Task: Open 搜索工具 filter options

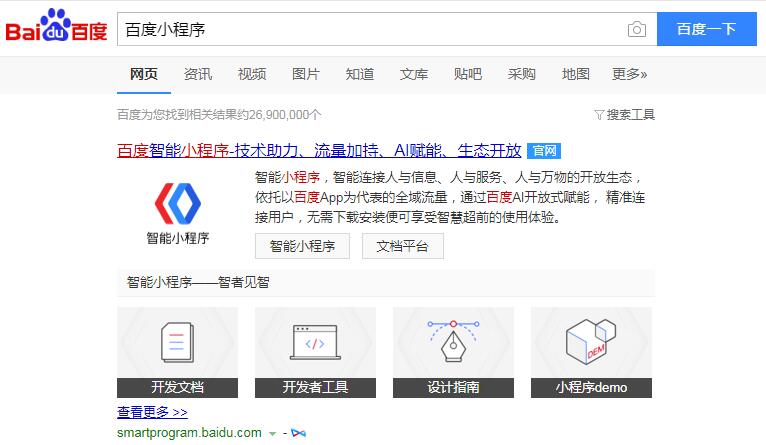Action: coord(630,115)
